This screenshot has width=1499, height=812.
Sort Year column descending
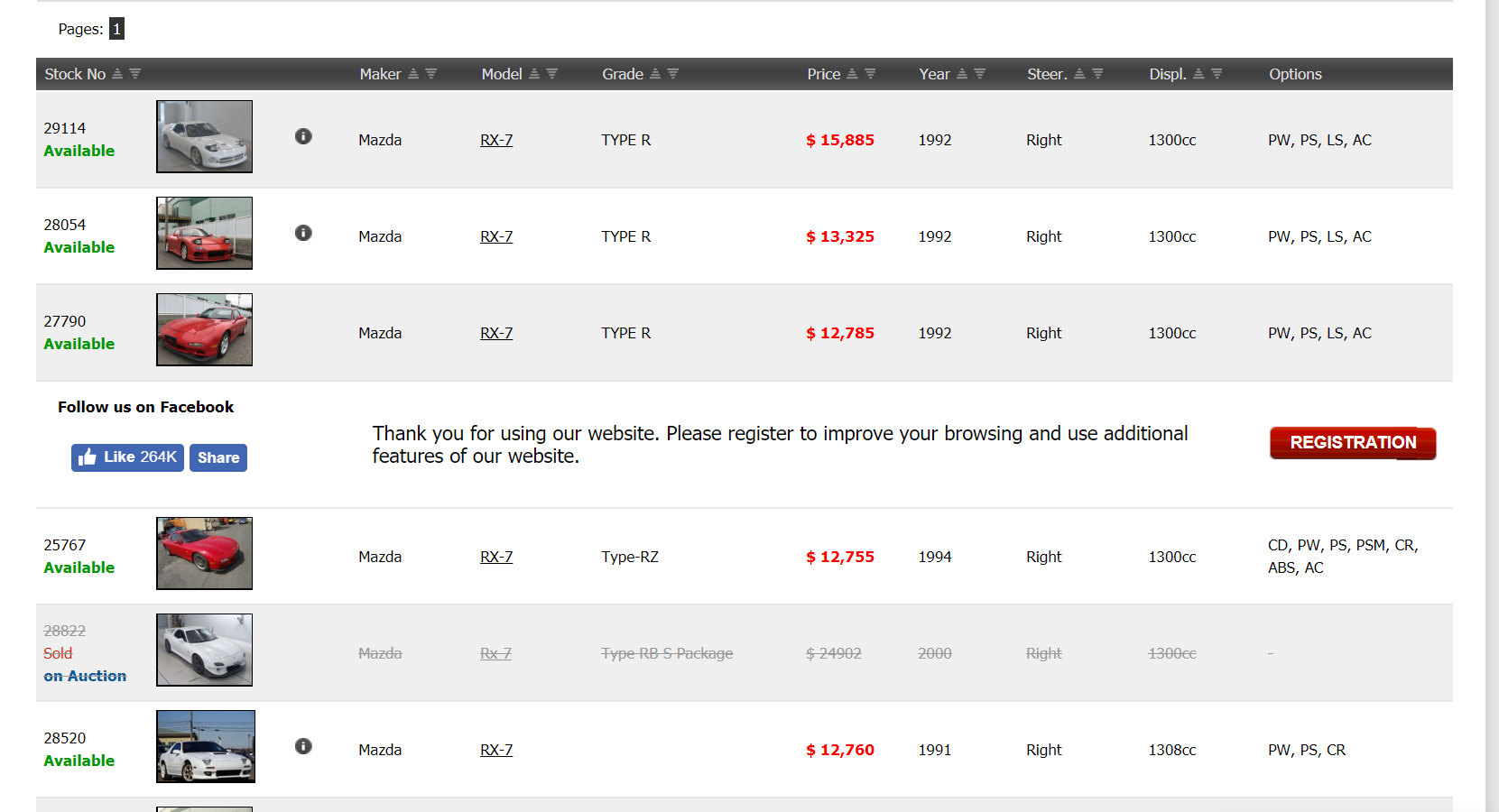coord(979,74)
